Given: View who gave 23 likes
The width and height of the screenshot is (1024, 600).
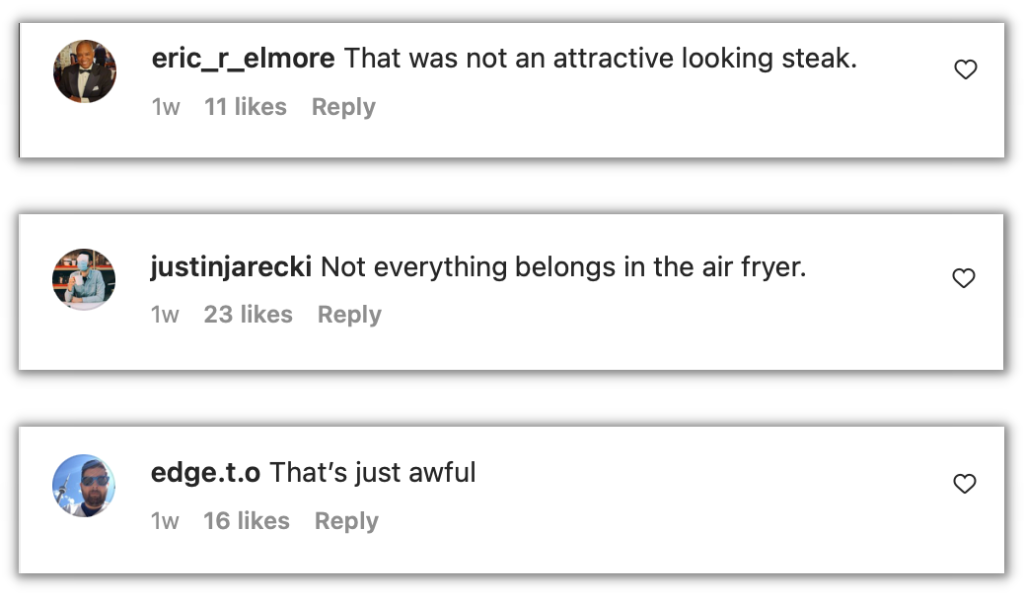Looking at the screenshot, I should [x=248, y=315].
